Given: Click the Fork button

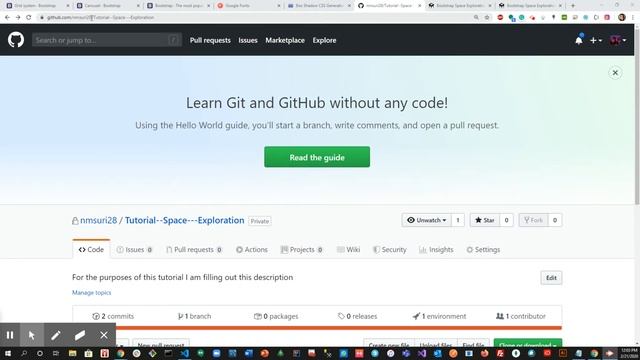Looking at the screenshot, I should 533,220.
